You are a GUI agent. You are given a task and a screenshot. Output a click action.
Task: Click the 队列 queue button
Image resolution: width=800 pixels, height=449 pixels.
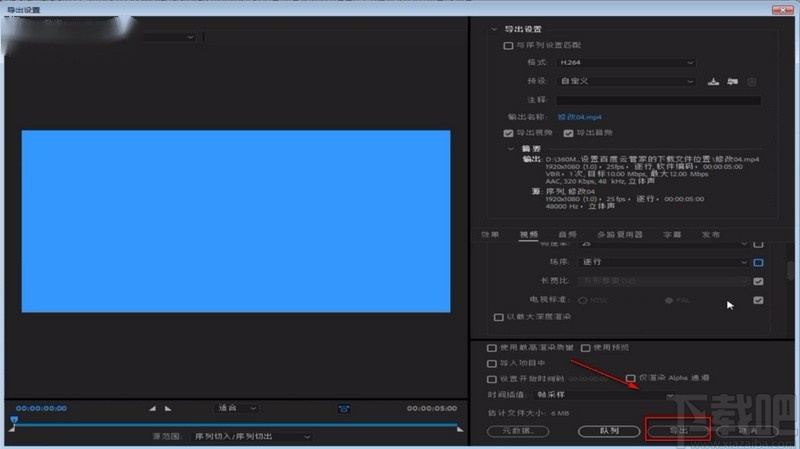click(x=609, y=431)
